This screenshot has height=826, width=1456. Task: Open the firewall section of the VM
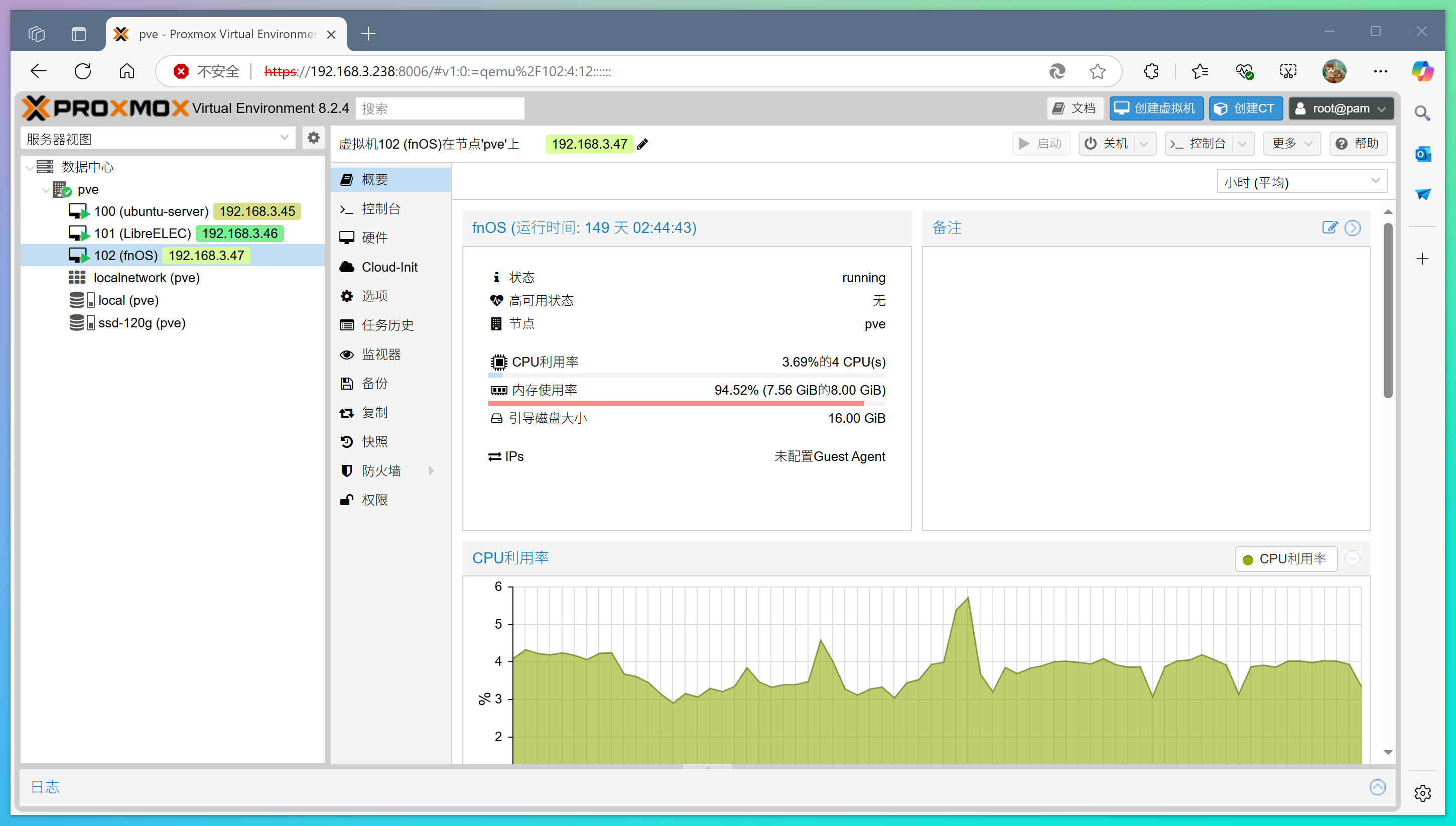[x=381, y=470]
